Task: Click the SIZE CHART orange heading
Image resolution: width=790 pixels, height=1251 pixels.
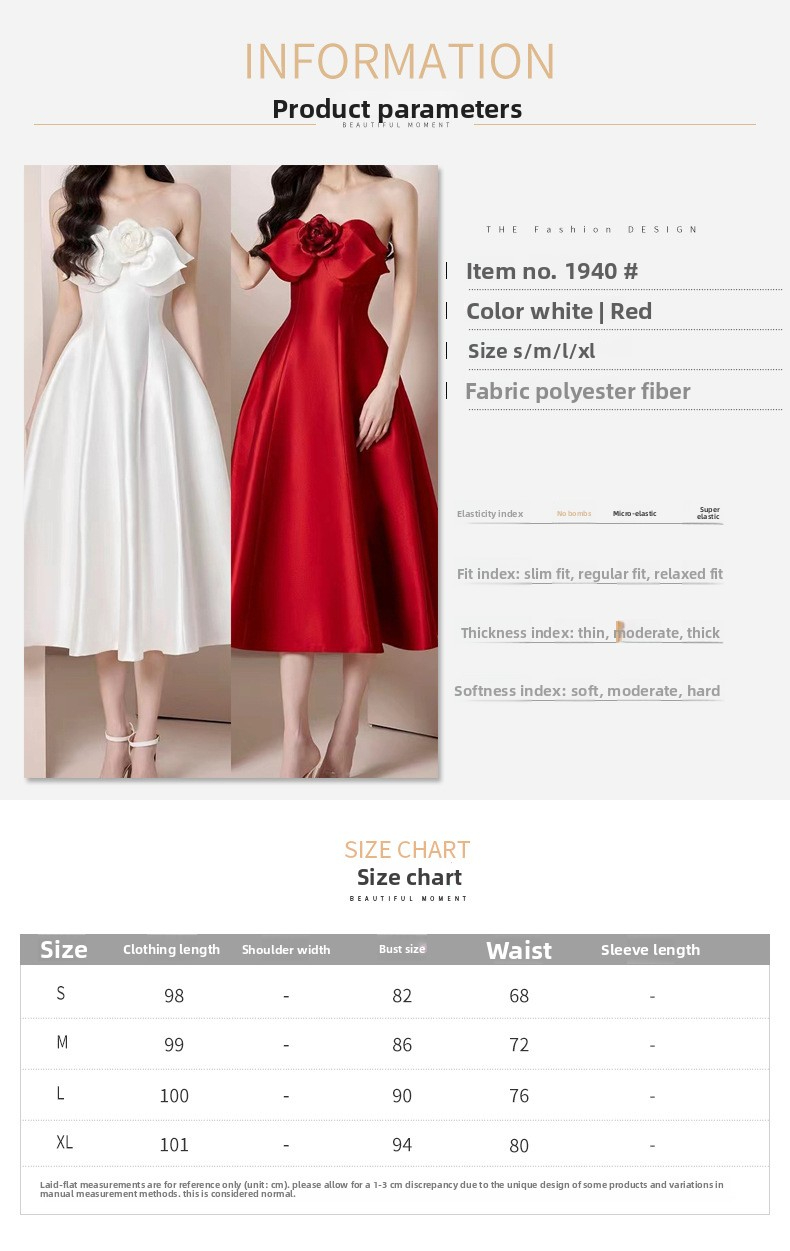Action: [407, 850]
